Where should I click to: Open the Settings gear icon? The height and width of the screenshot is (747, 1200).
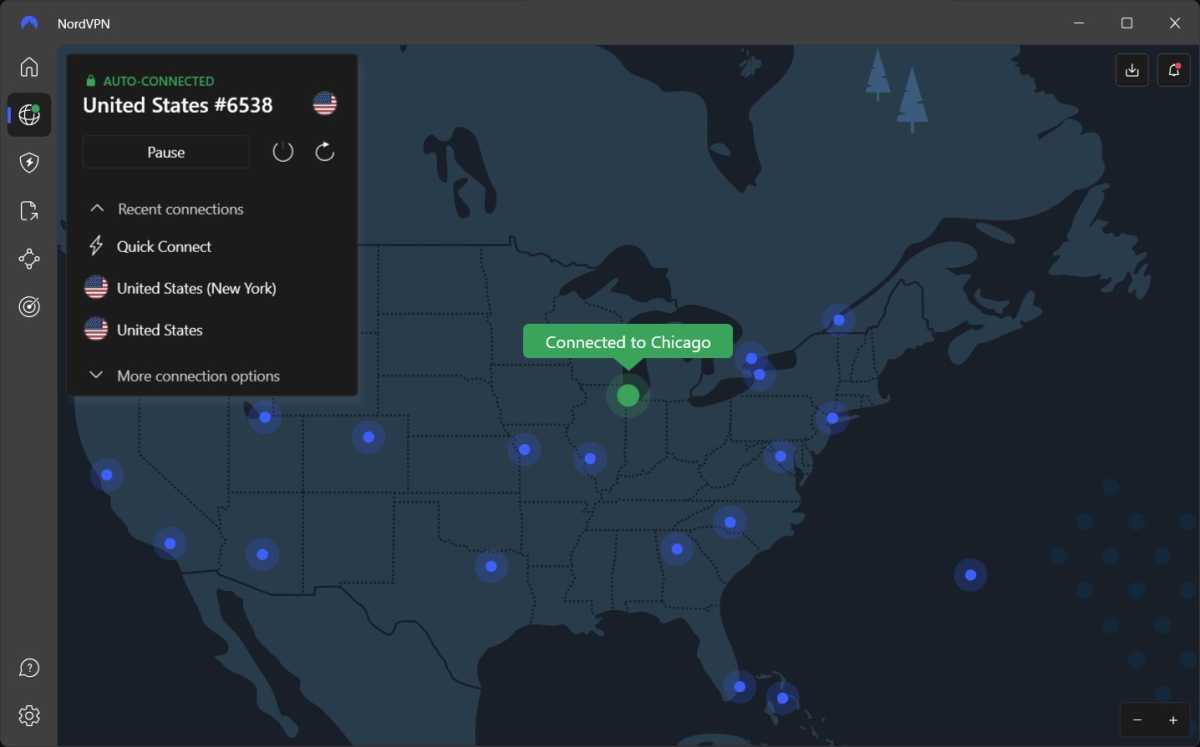pos(29,716)
